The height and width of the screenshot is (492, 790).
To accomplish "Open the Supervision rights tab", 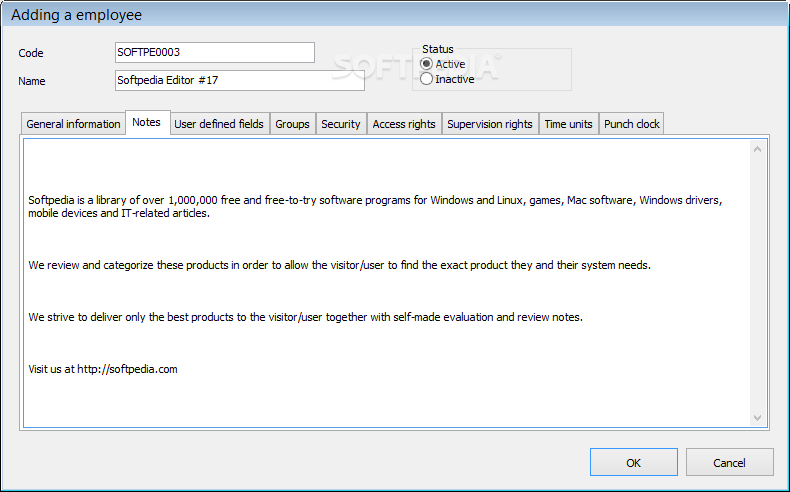I will [490, 124].
